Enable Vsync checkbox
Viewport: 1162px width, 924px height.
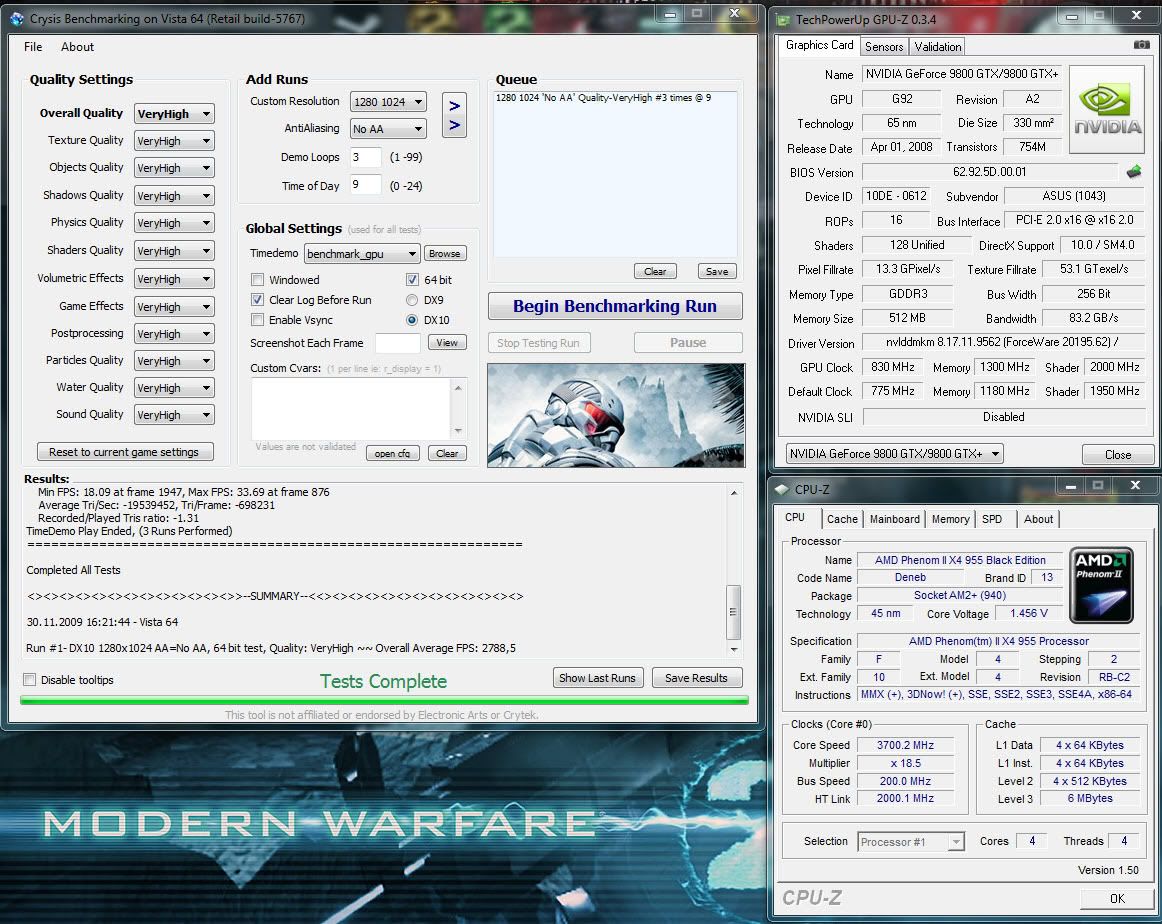click(258, 320)
